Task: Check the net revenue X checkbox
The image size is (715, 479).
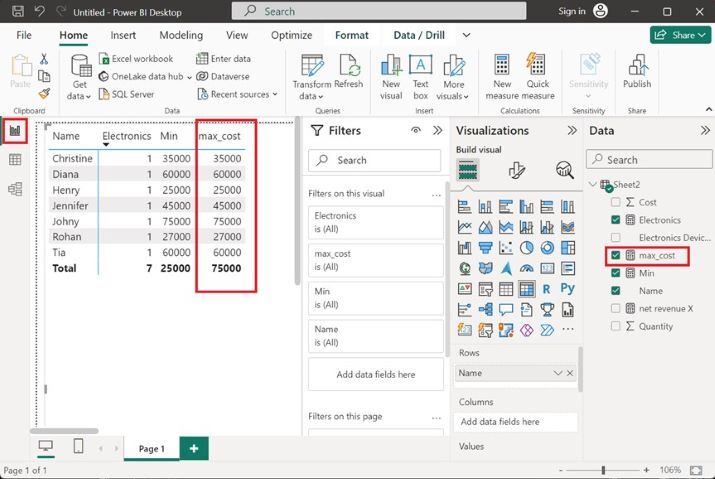Action: click(616, 308)
